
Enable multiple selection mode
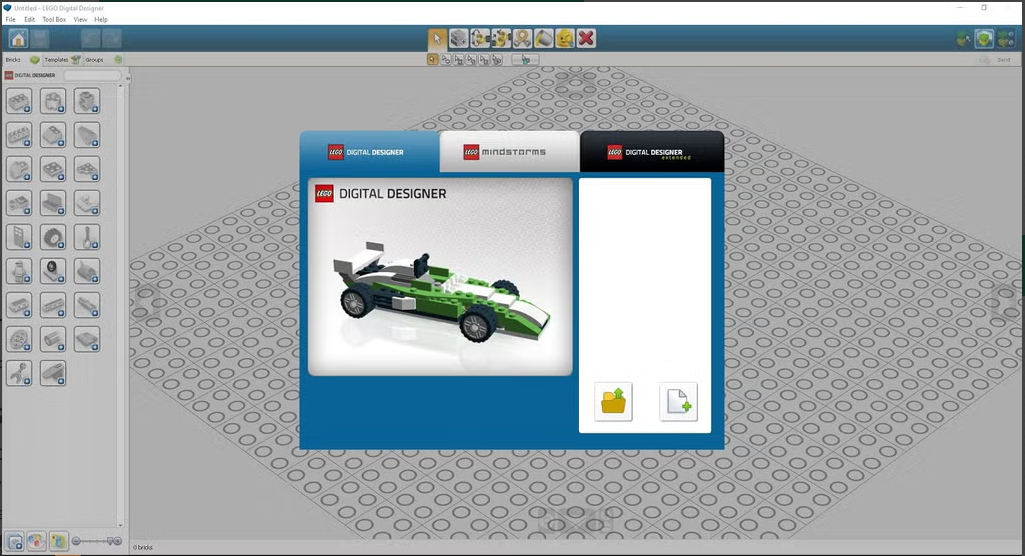tap(446, 59)
